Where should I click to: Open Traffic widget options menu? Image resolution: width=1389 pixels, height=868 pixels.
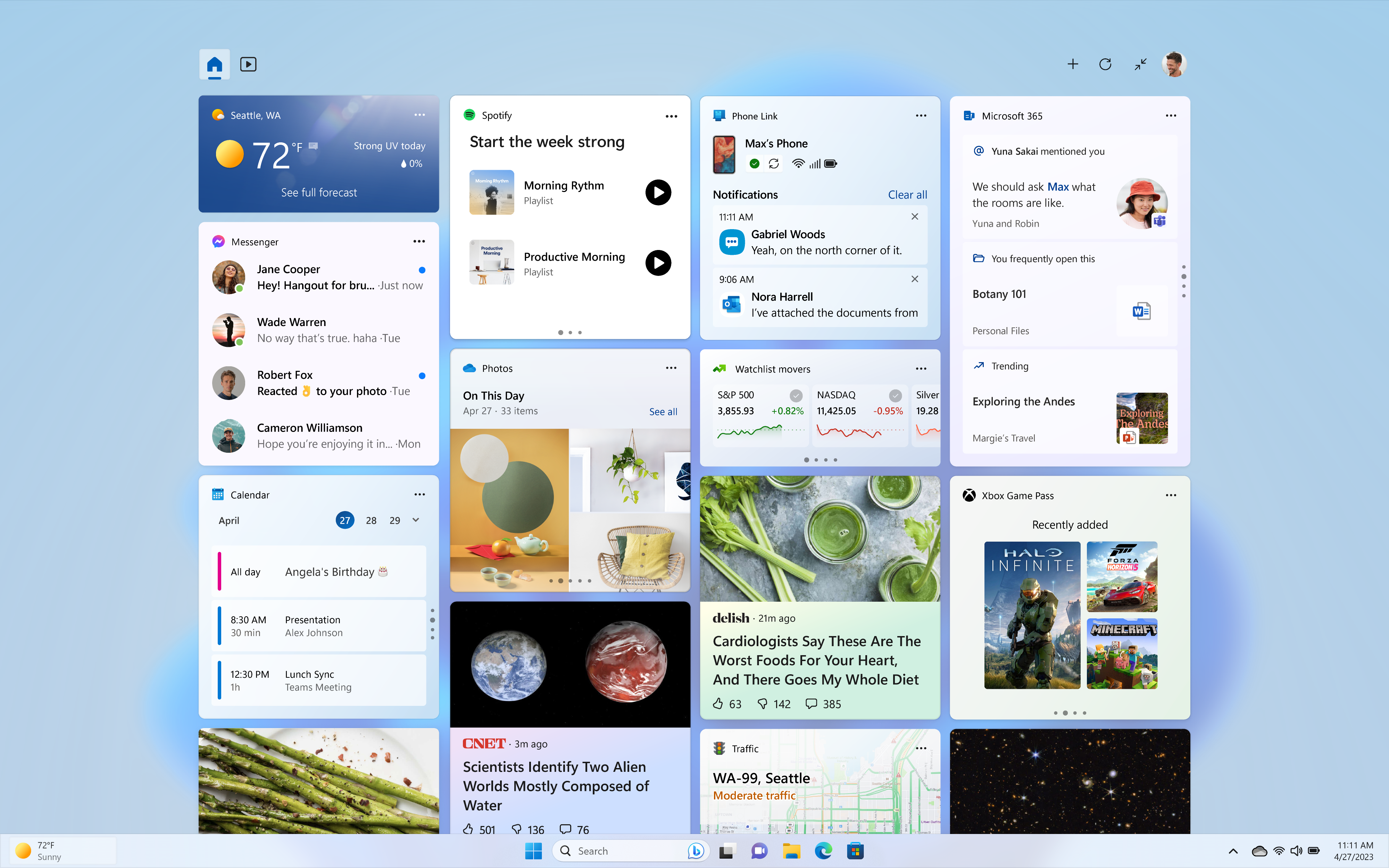tap(921, 748)
